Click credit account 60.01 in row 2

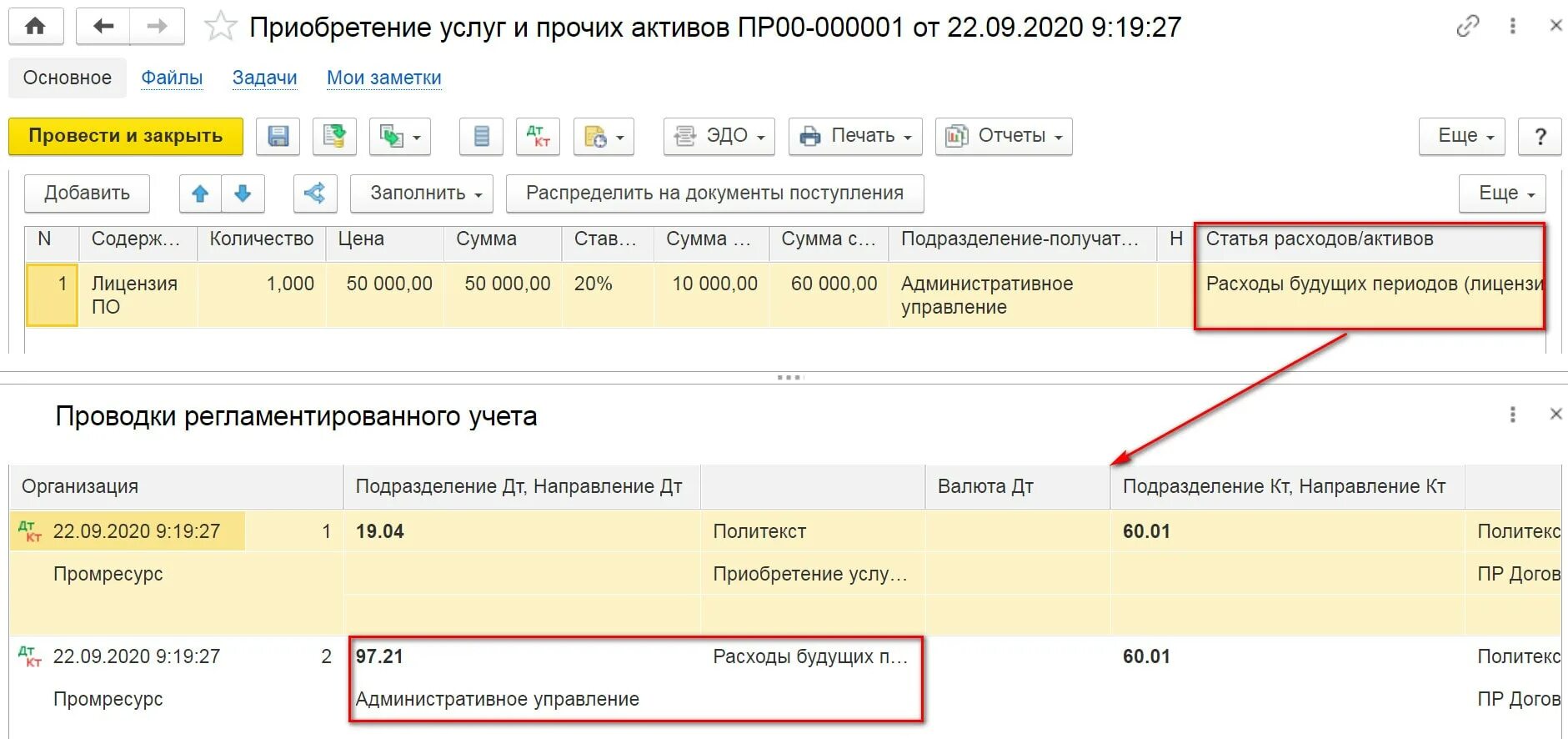coord(1146,656)
